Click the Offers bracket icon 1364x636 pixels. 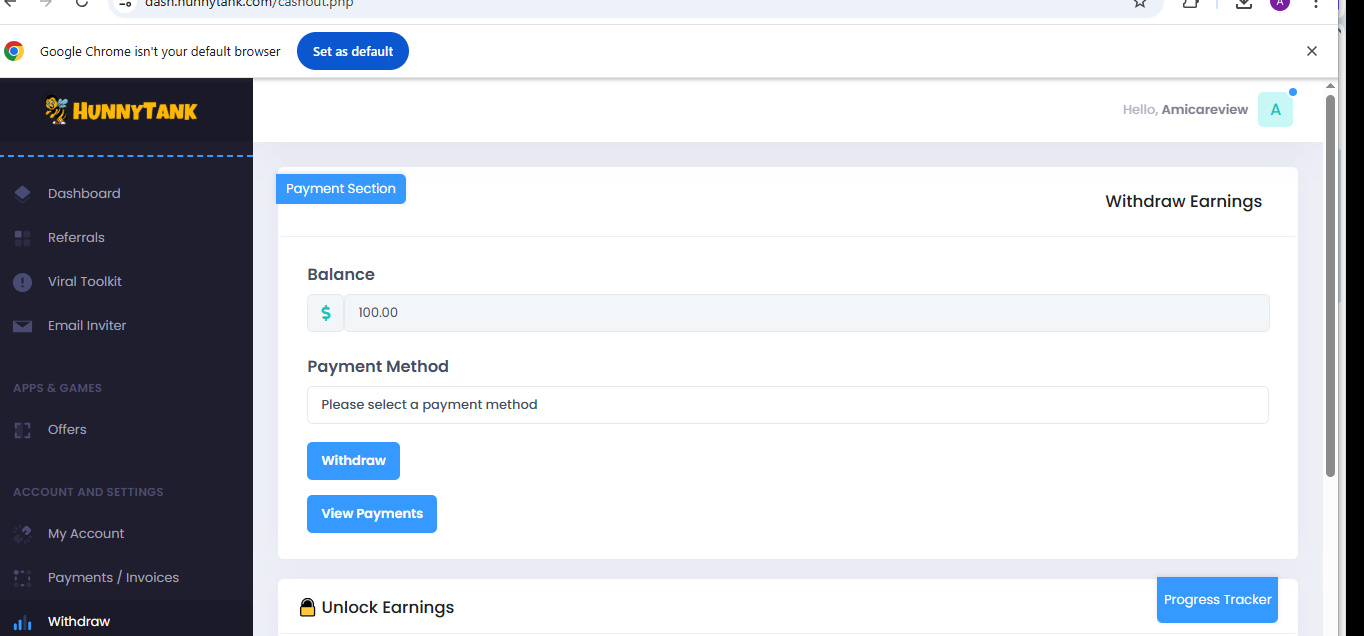[x=22, y=430]
